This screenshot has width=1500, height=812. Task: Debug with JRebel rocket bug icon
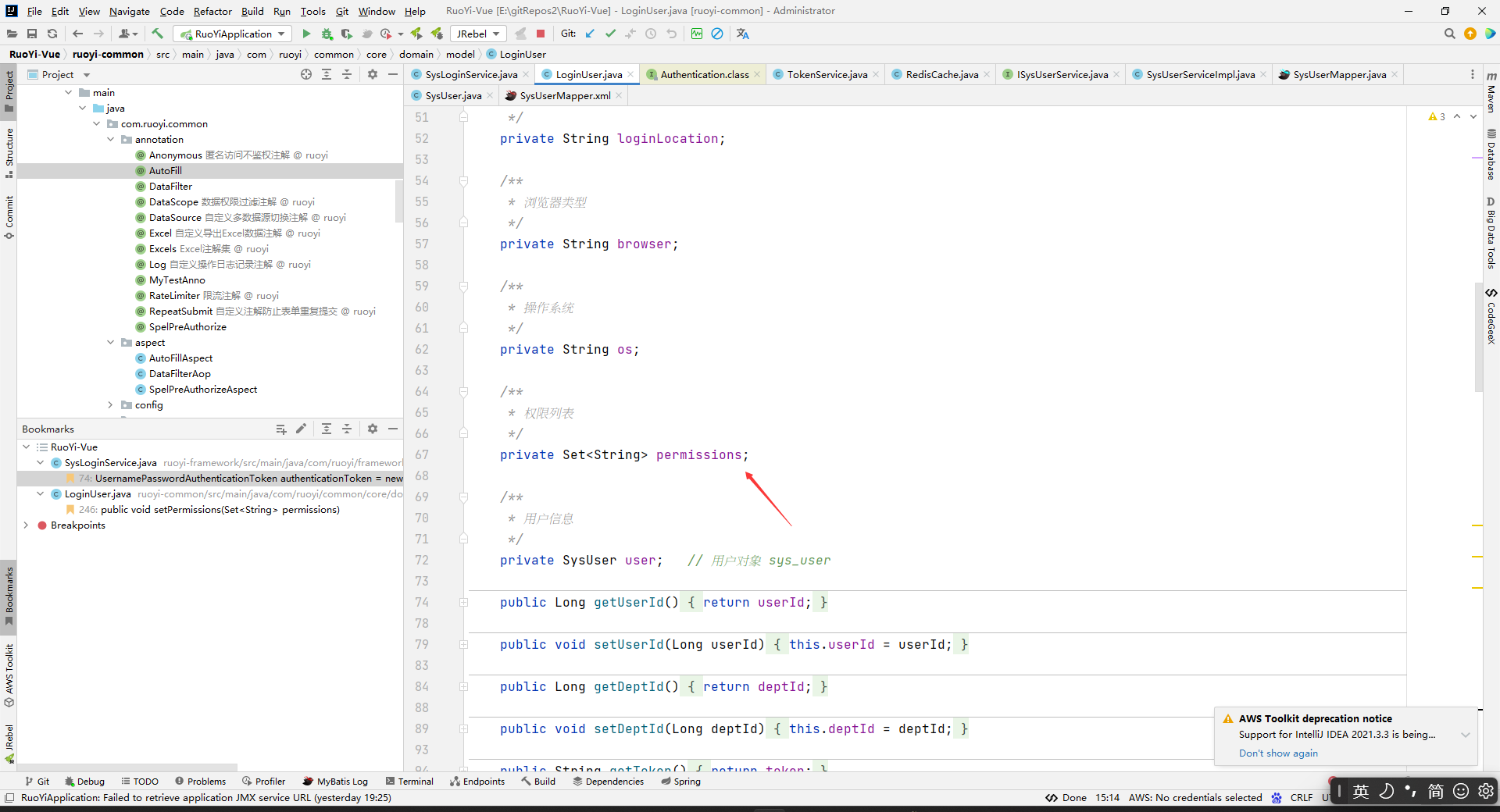tap(437, 34)
